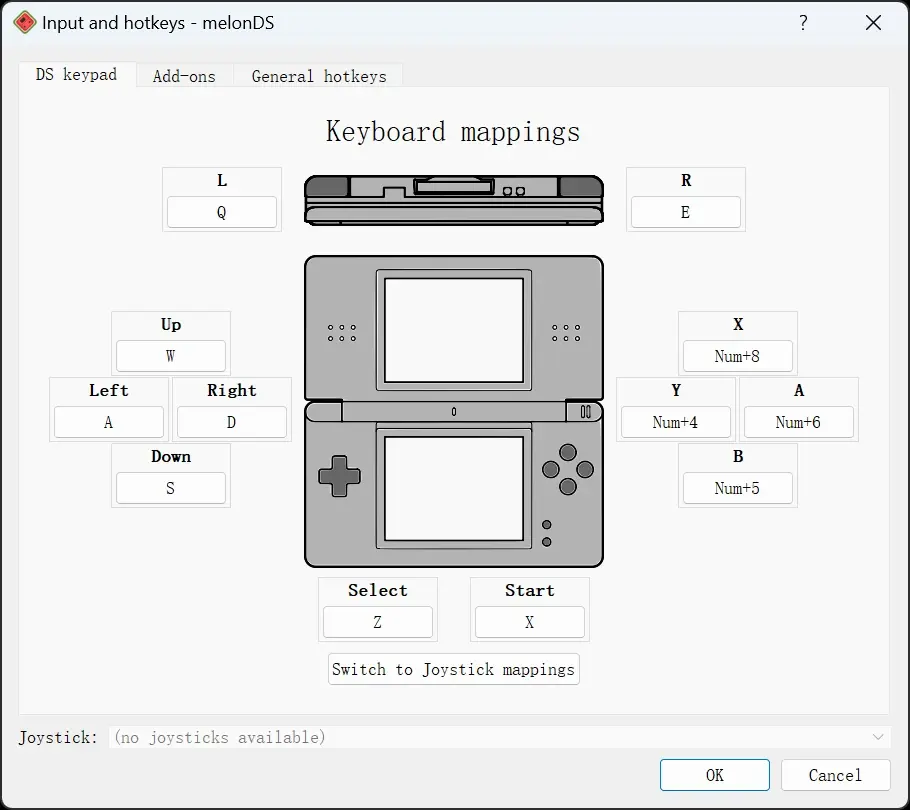The image size is (910, 810).
Task: Click the face buttons on DS illustration
Action: (568, 469)
